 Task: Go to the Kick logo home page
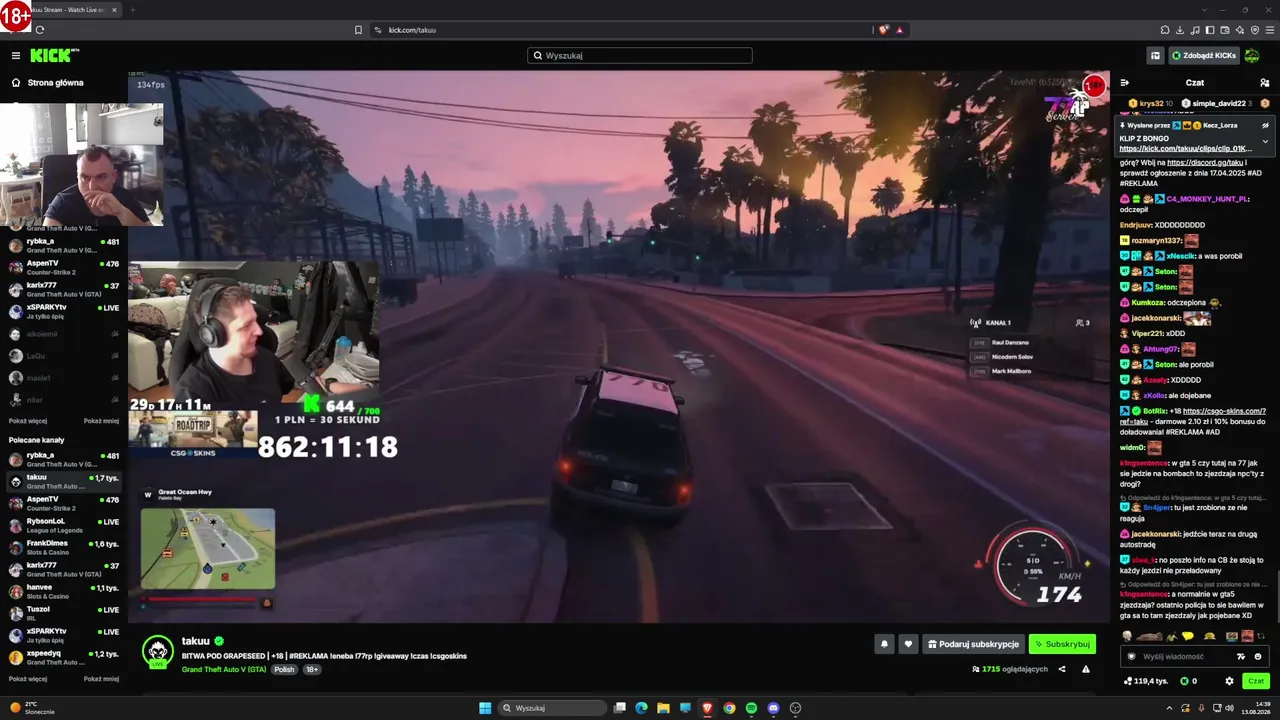click(54, 56)
